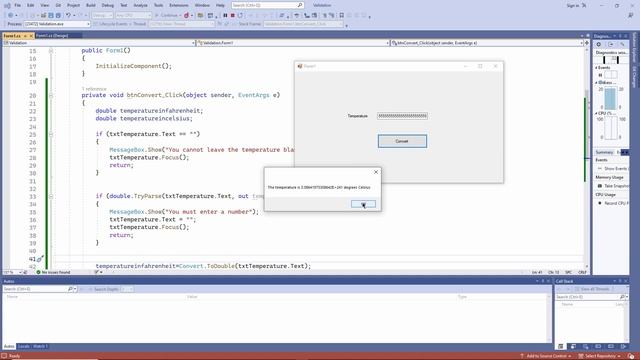This screenshot has height=360, width=640.
Task: Click the Continue debugging button
Action: 167,16
